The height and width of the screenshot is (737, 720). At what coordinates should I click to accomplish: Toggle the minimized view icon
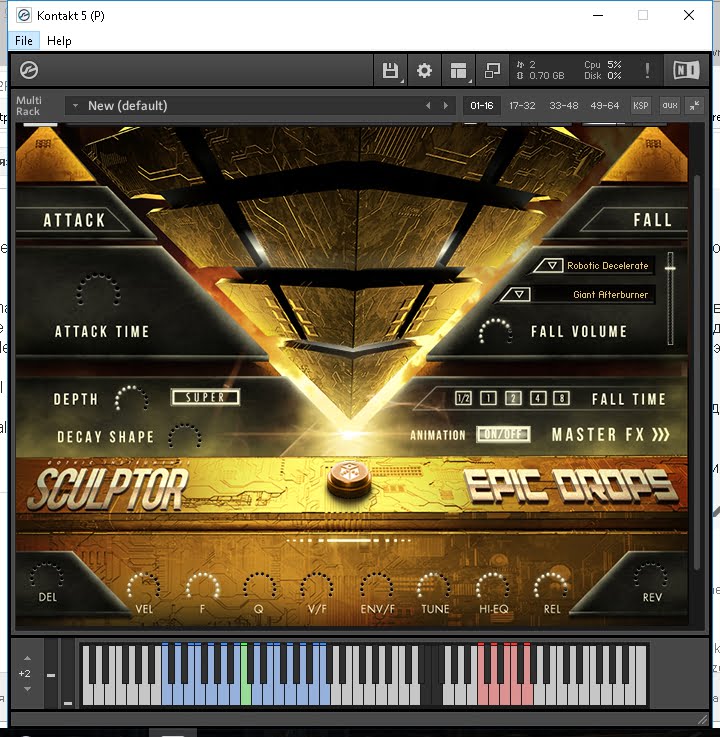(x=492, y=71)
